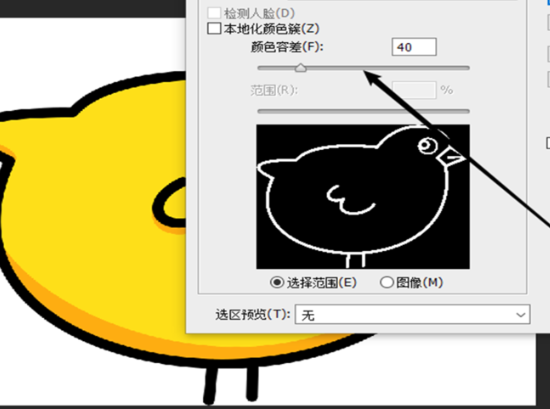Click the chick's eye in the preview
Image resolution: width=550 pixels, height=409 pixels.
coord(428,145)
